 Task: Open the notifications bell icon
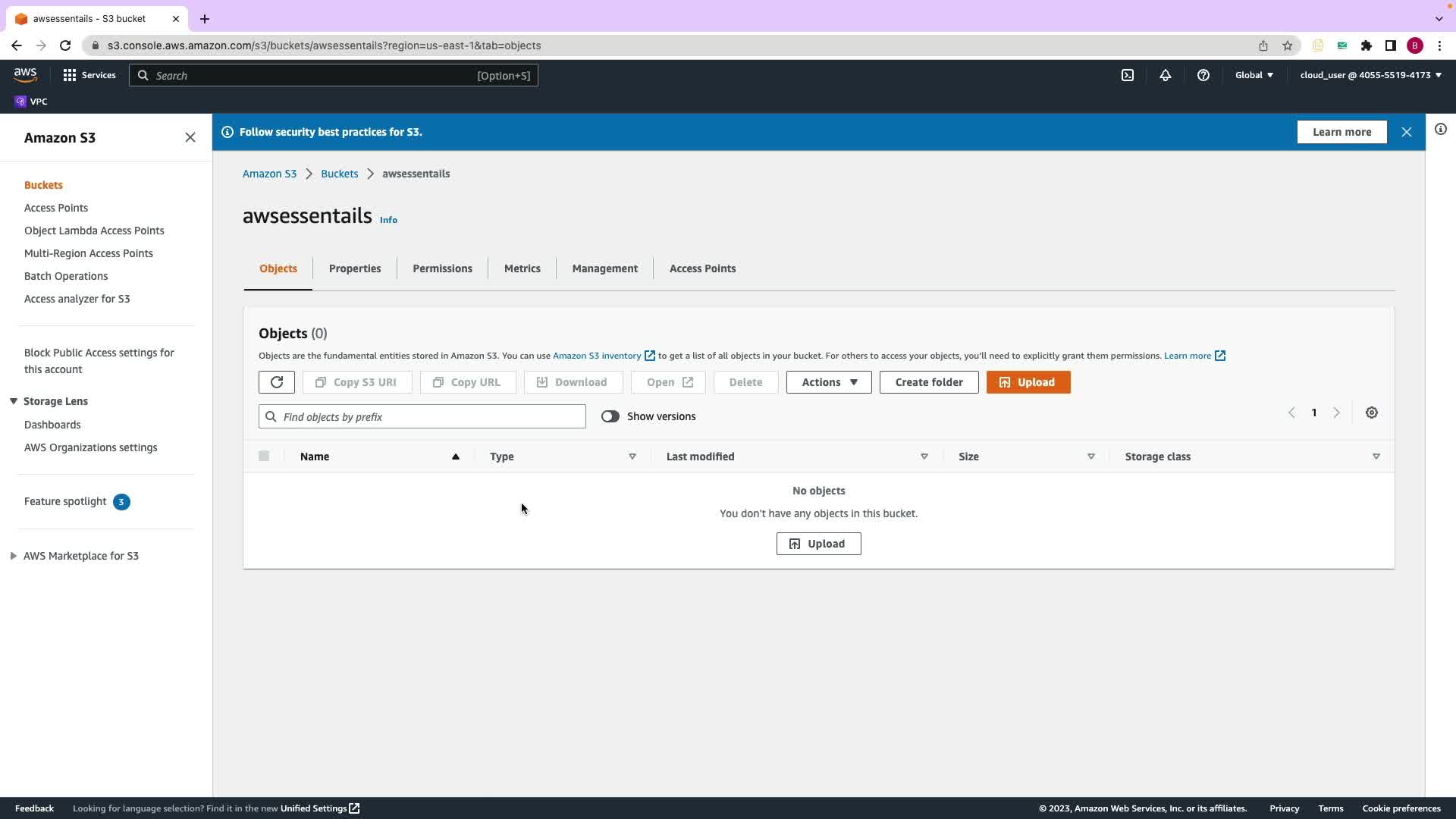[x=1166, y=75]
